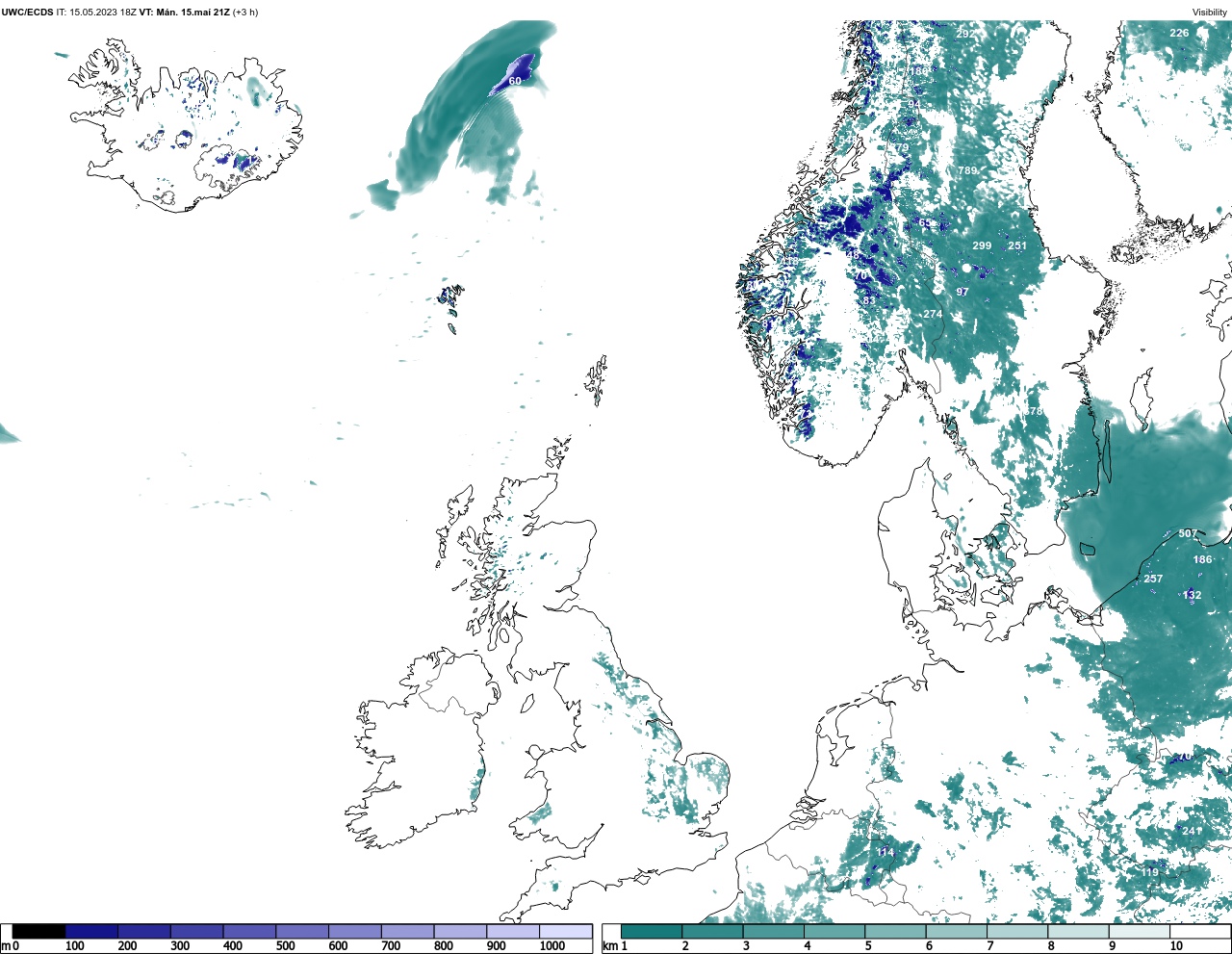Image resolution: width=1232 pixels, height=954 pixels.
Task: Click the '114' value over Belgium
Action: [x=885, y=852]
